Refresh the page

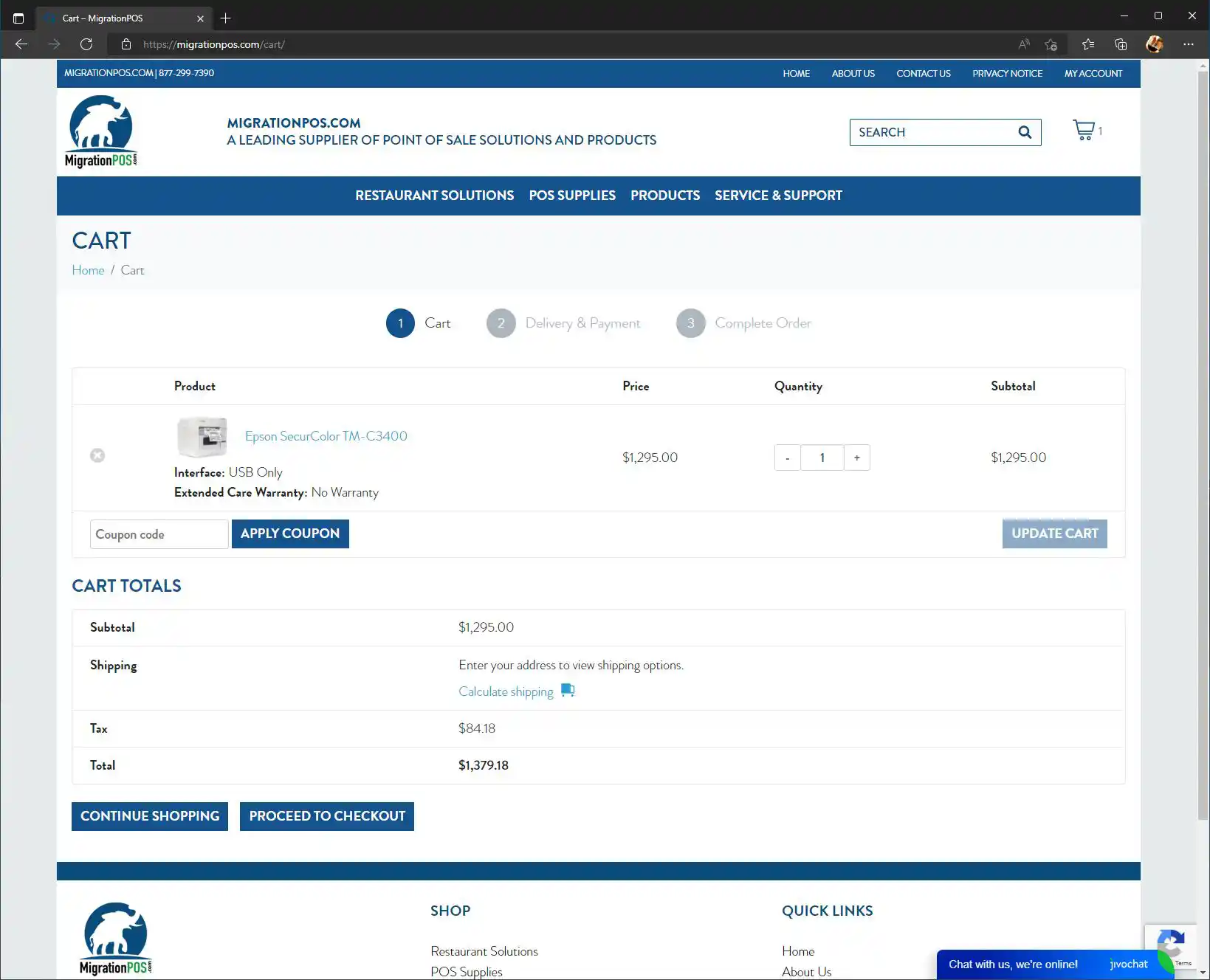[86, 44]
